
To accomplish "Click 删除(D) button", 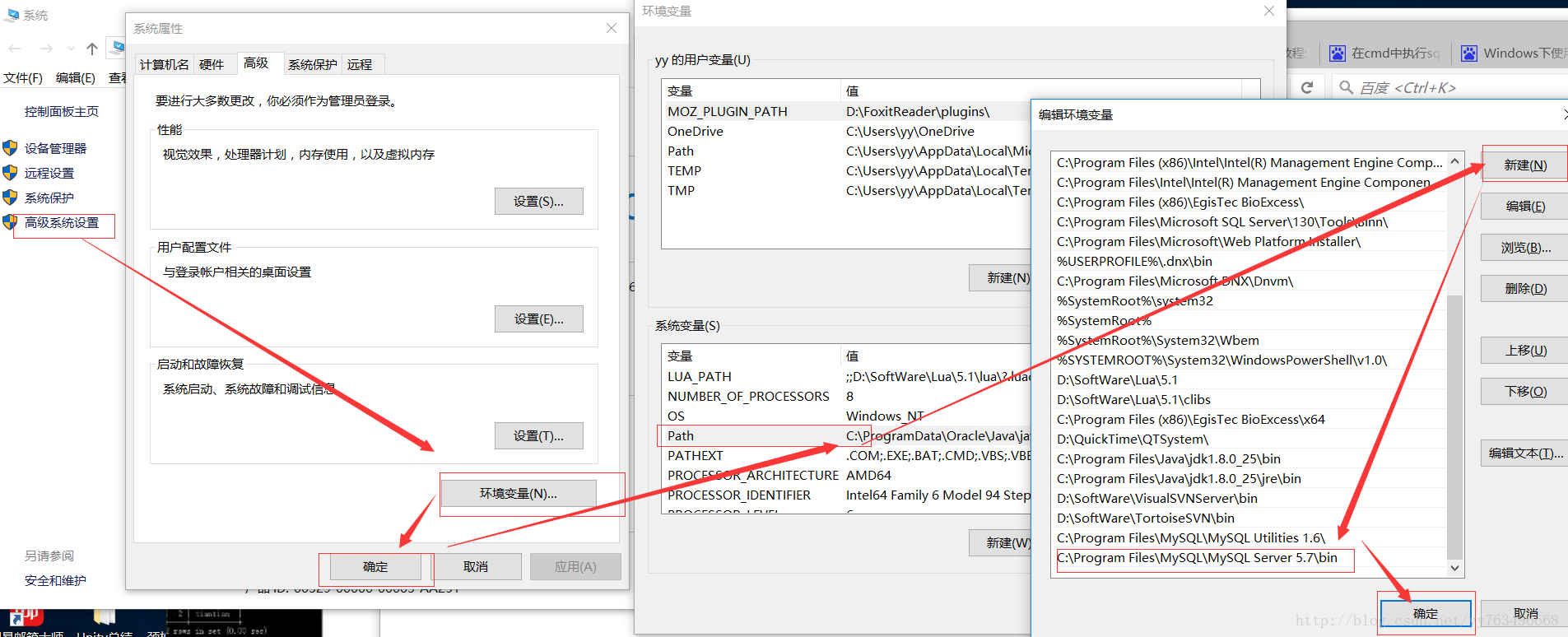I will coord(1525,289).
